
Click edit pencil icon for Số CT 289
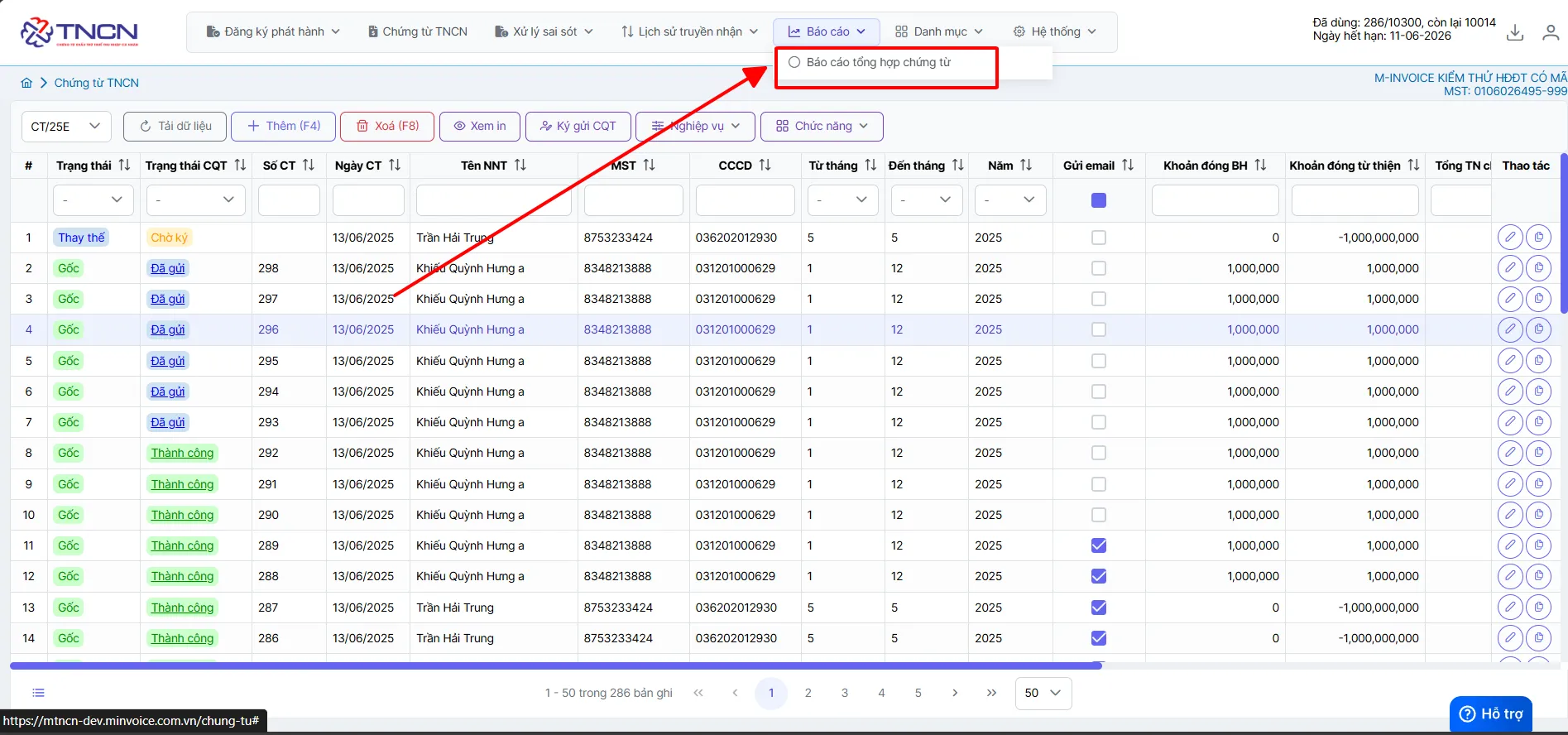(x=1510, y=545)
